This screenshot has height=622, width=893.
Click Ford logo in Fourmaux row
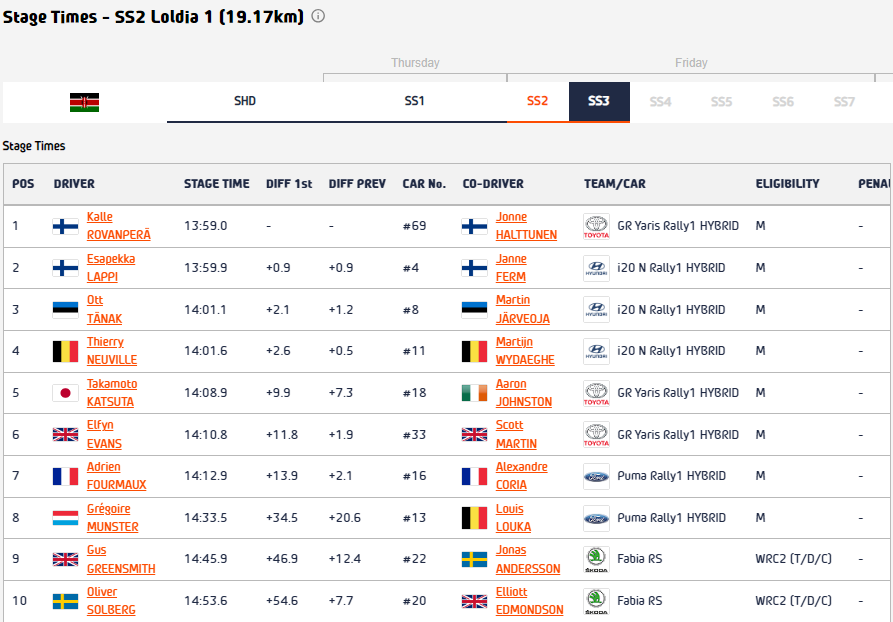pyautogui.click(x=596, y=476)
